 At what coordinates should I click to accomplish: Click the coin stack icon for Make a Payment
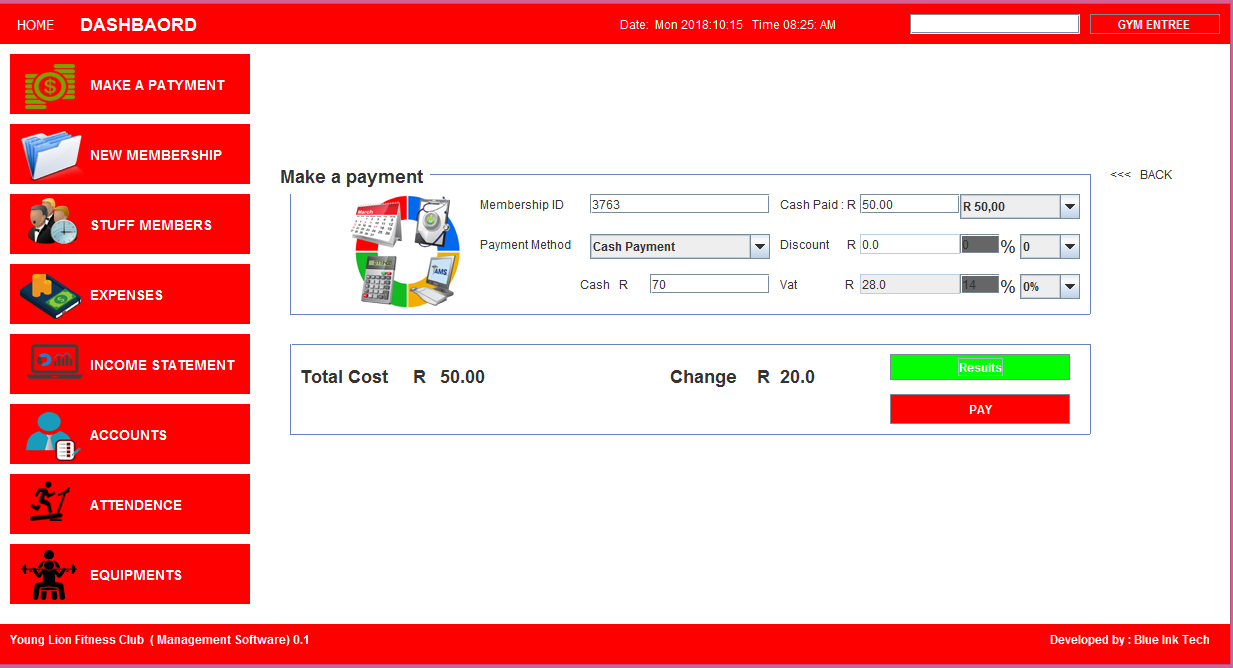coord(50,85)
